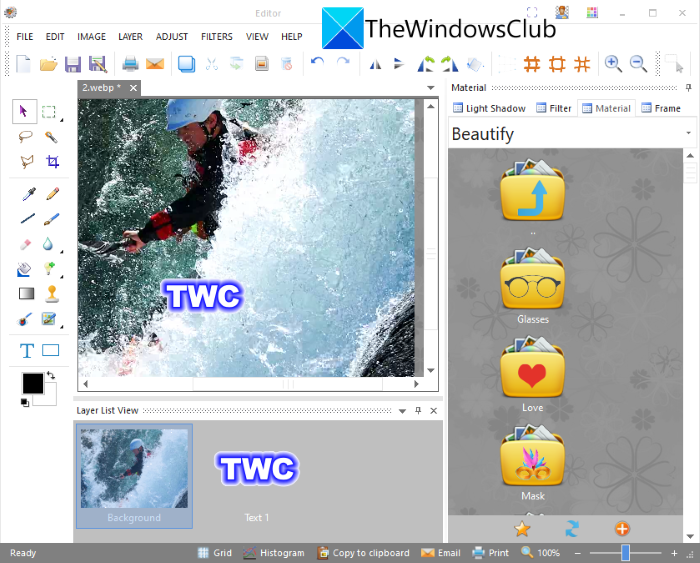The width and height of the screenshot is (700, 563).
Task: Click the 100% zoom reset button
Action: [541, 553]
